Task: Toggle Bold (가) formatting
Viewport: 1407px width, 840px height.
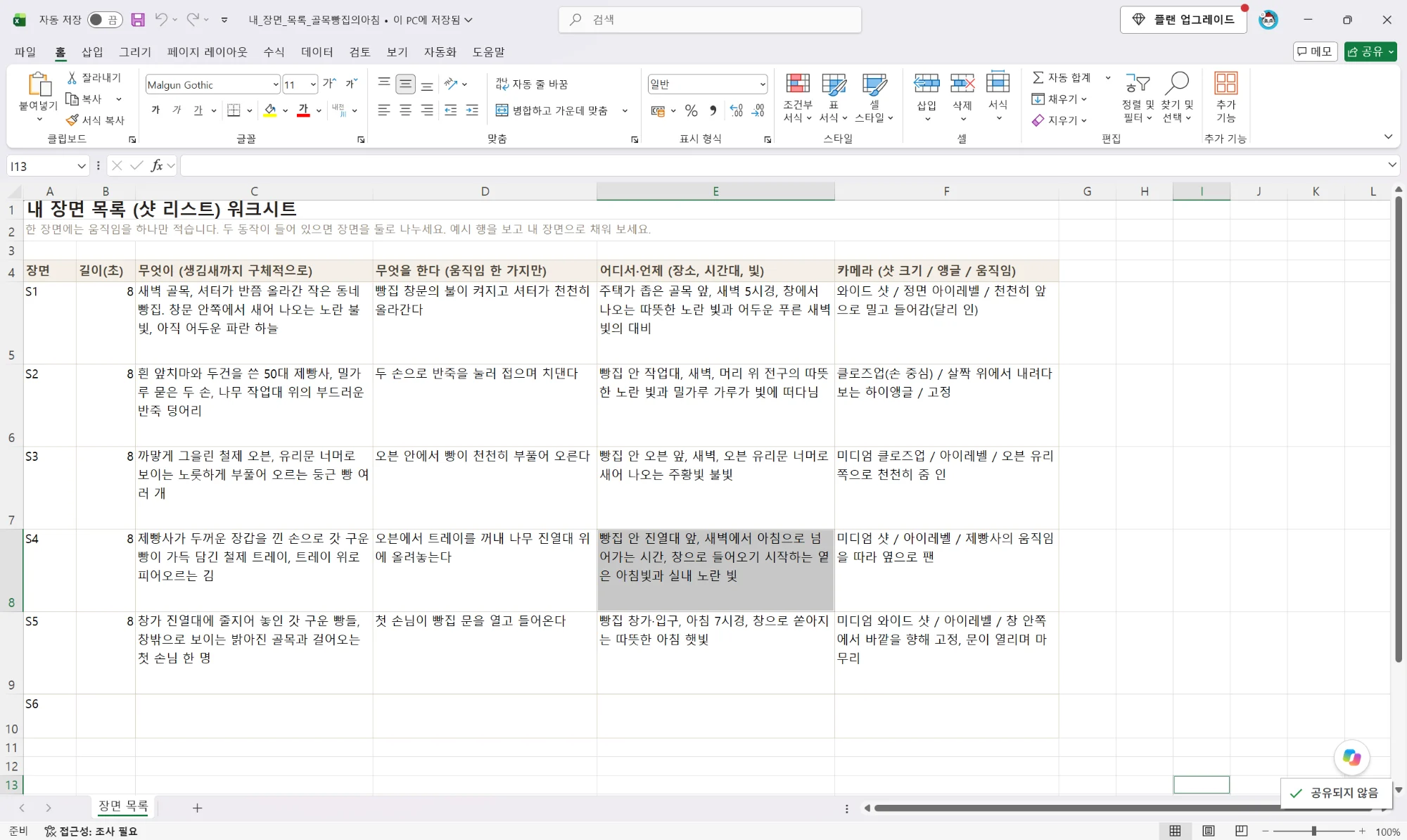Action: (155, 110)
